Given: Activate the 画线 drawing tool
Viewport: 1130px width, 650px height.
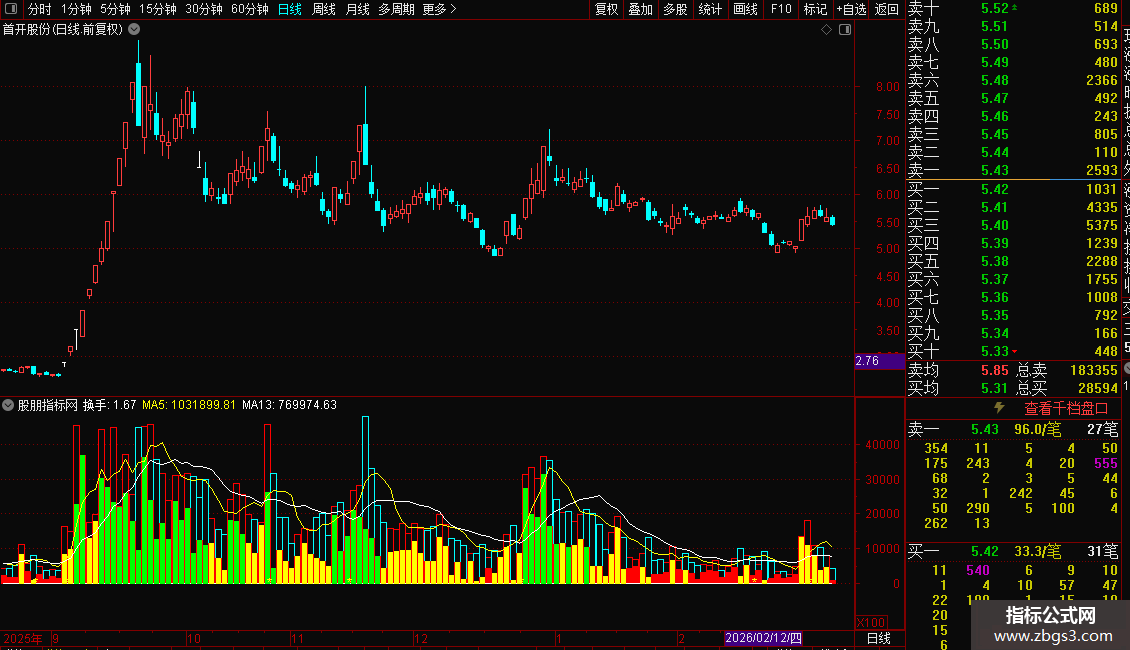Looking at the screenshot, I should 745,9.
